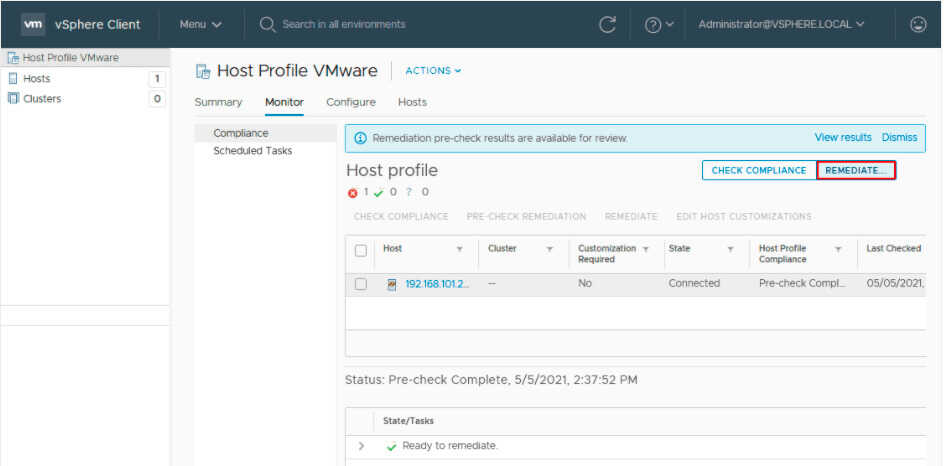944x466 pixels.
Task: Toggle the select-all hosts checkbox
Action: click(x=361, y=251)
